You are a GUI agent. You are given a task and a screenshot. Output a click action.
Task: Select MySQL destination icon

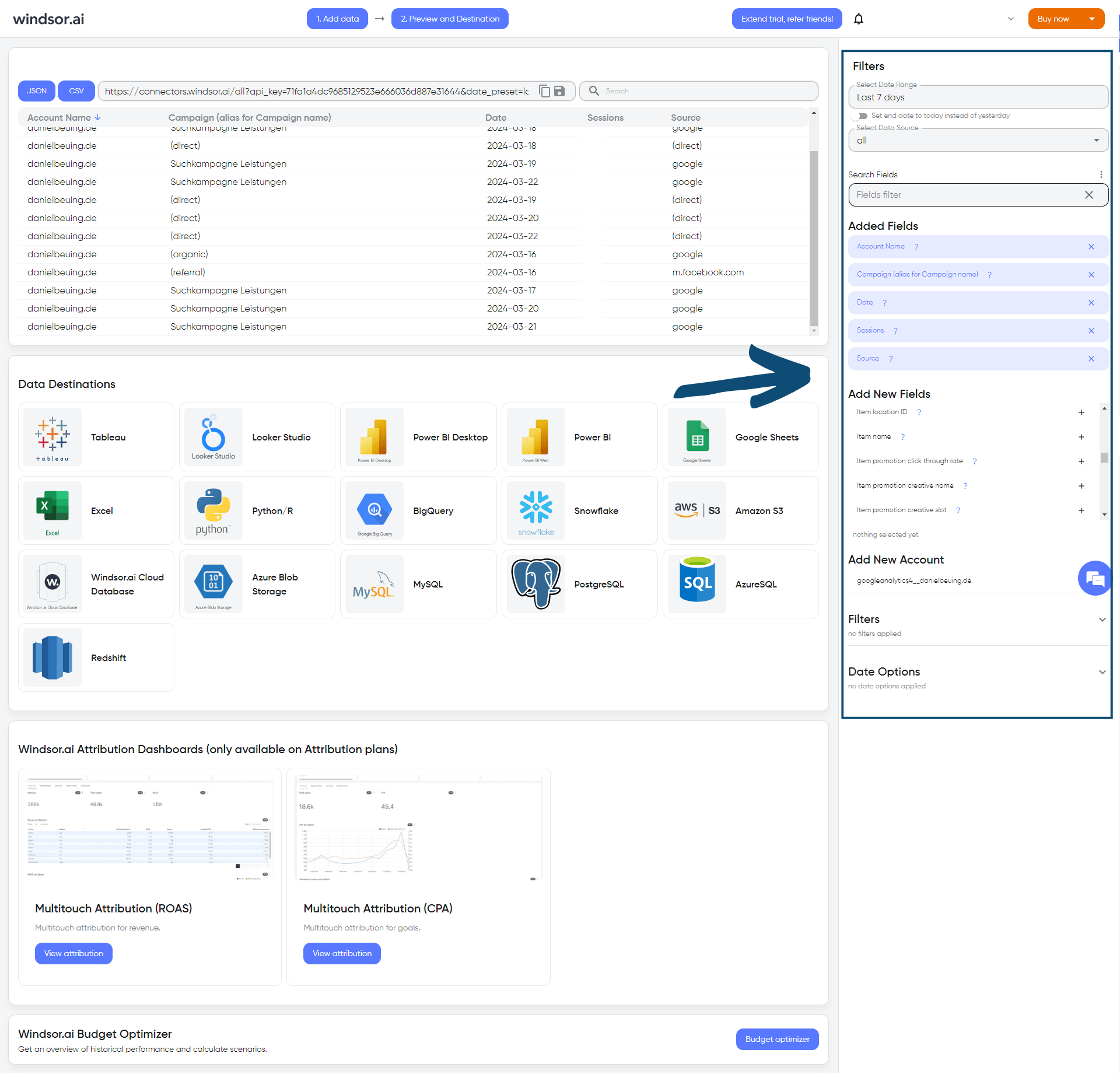tap(374, 584)
